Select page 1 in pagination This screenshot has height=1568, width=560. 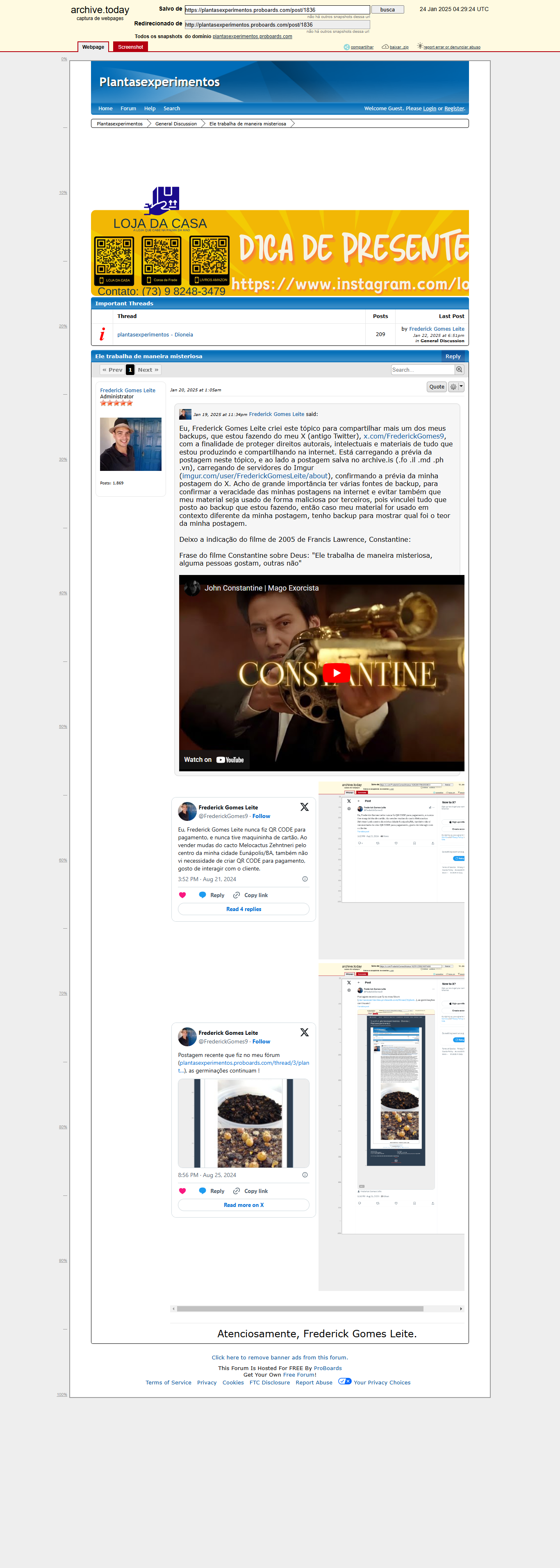pos(130,370)
